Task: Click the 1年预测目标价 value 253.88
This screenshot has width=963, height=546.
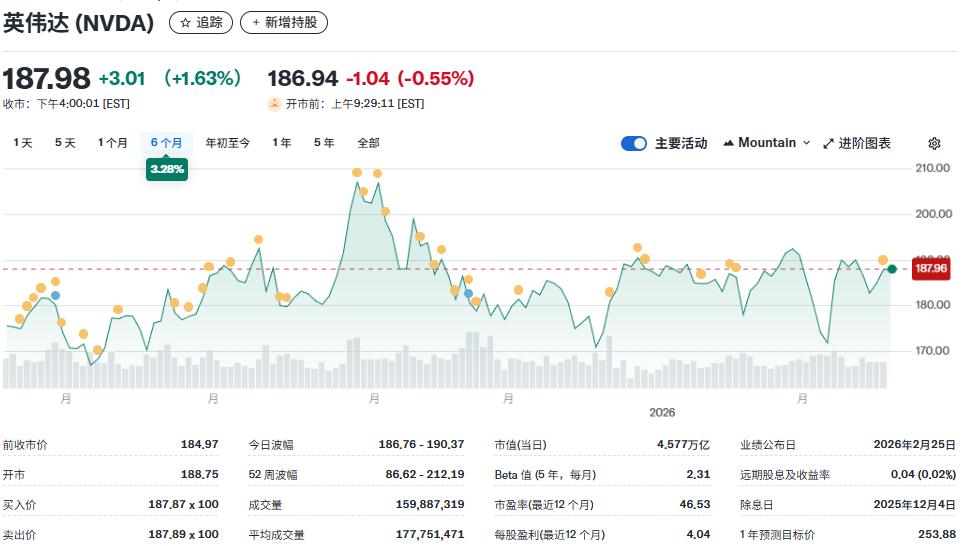Action: (x=937, y=534)
